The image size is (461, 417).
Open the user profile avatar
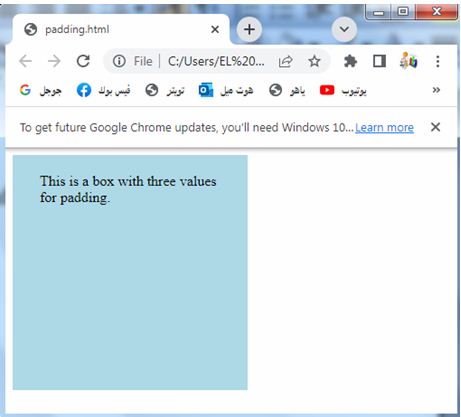[408, 61]
